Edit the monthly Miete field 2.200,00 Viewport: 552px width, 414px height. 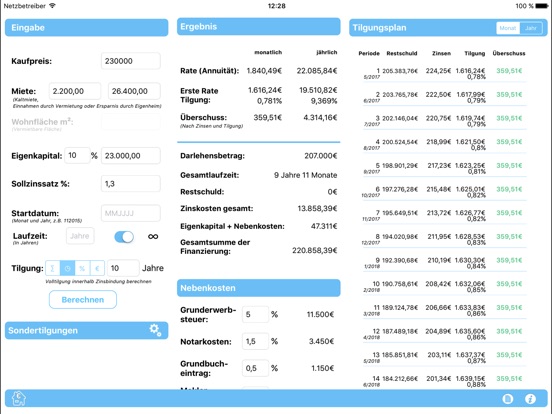[75, 91]
